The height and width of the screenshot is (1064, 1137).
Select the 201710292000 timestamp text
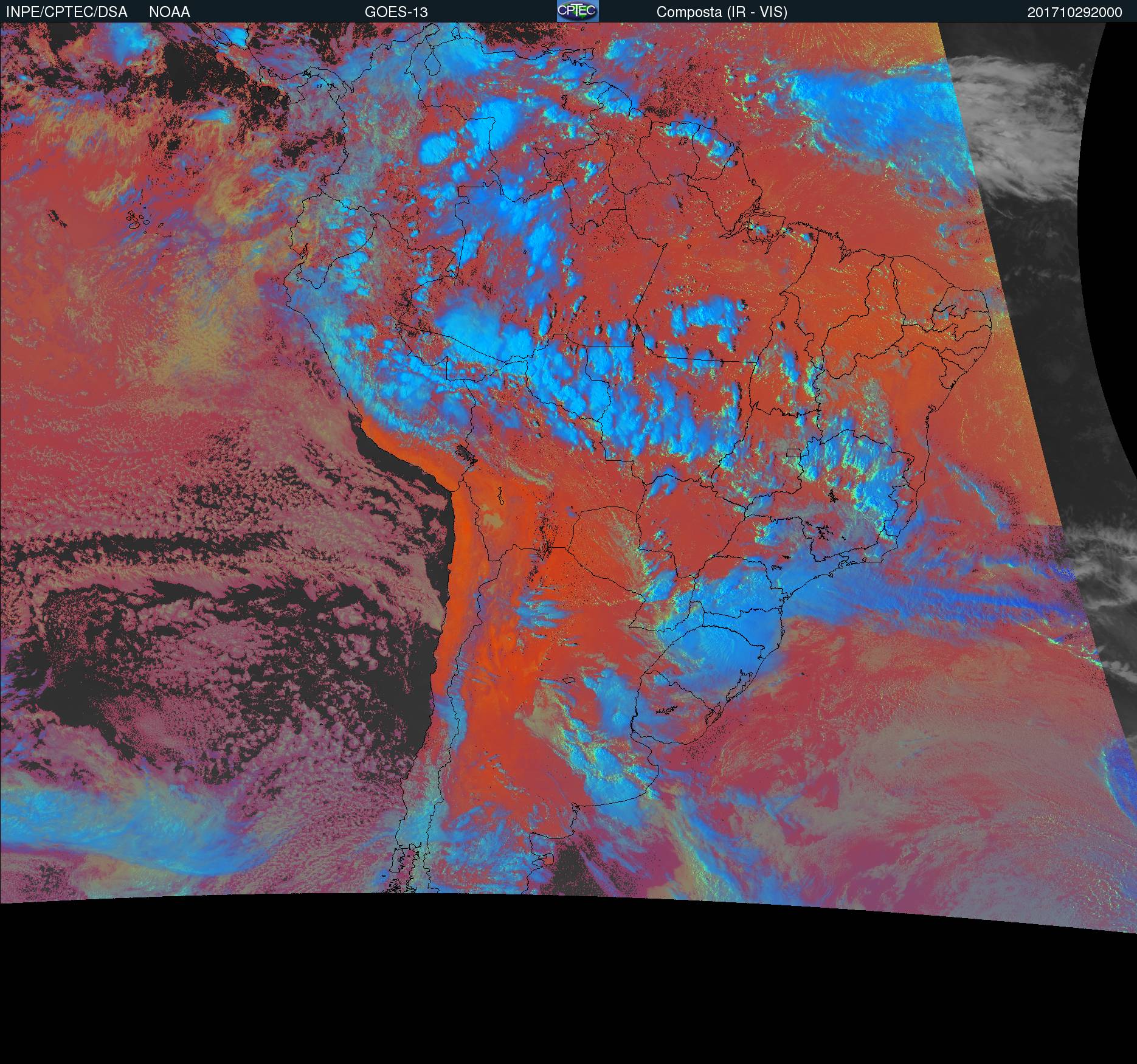[x=1074, y=12]
